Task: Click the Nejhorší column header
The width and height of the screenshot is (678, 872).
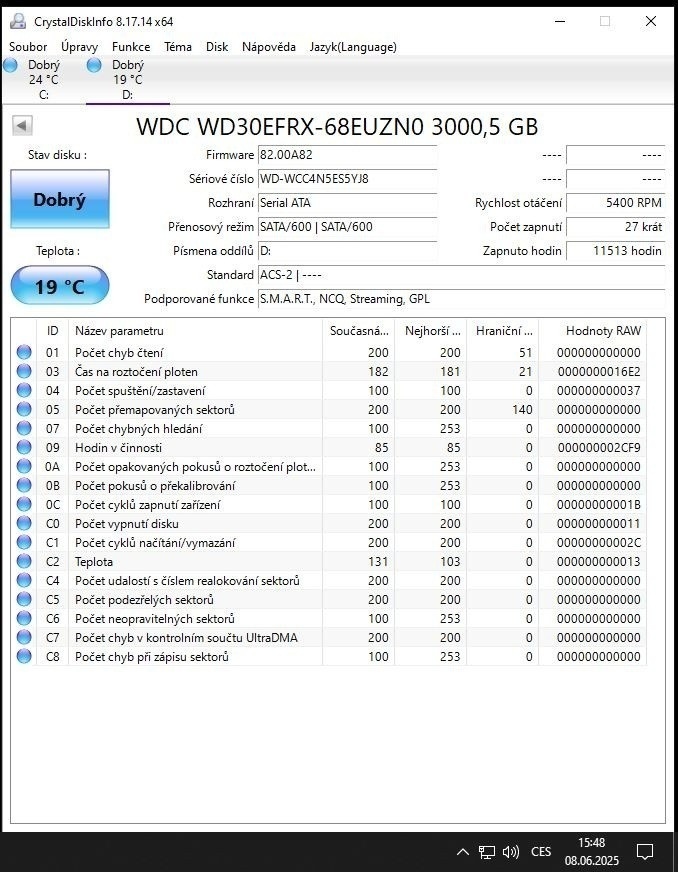Action: pyautogui.click(x=430, y=331)
